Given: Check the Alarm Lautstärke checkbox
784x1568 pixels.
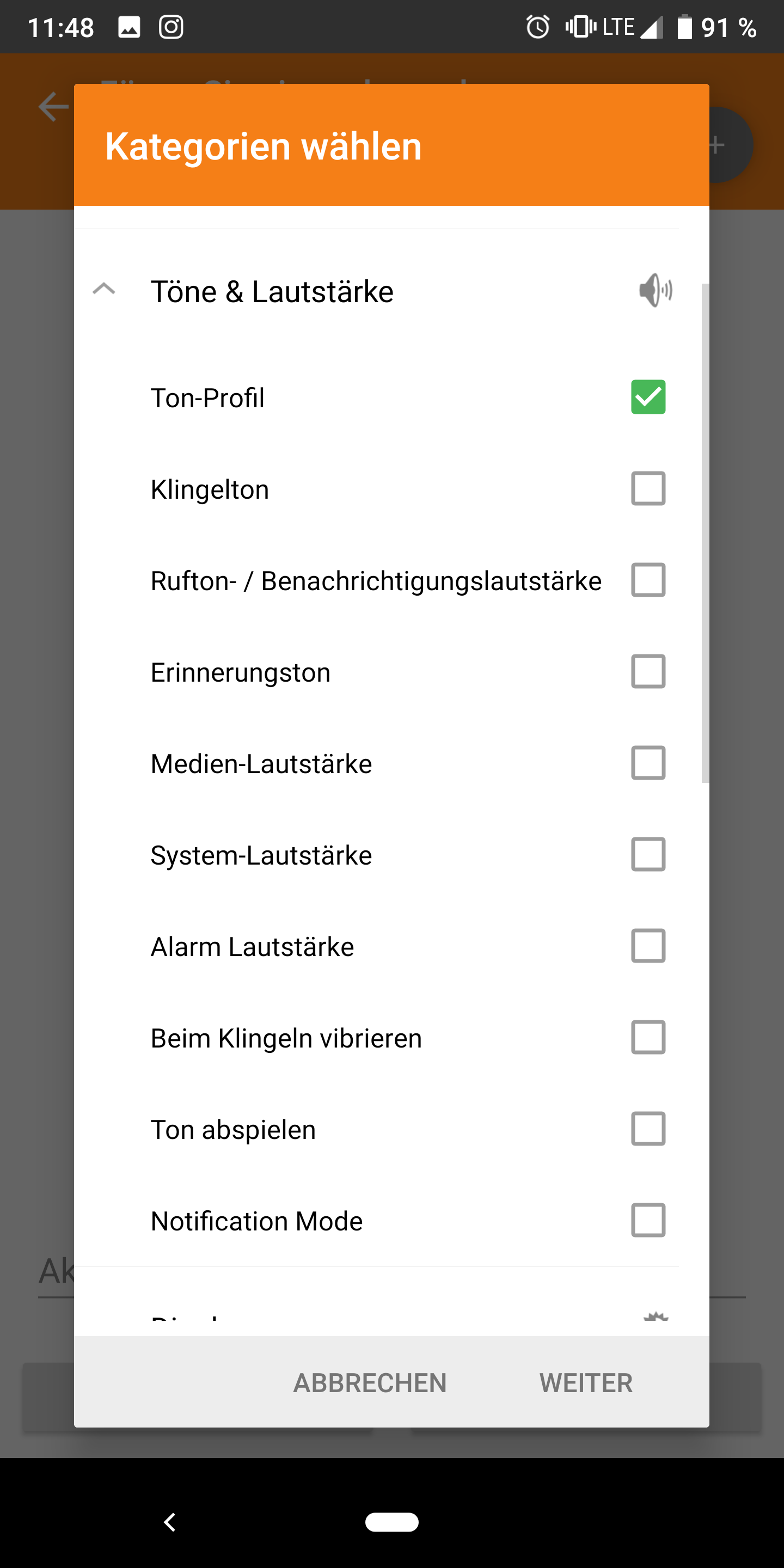Looking at the screenshot, I should click(648, 946).
